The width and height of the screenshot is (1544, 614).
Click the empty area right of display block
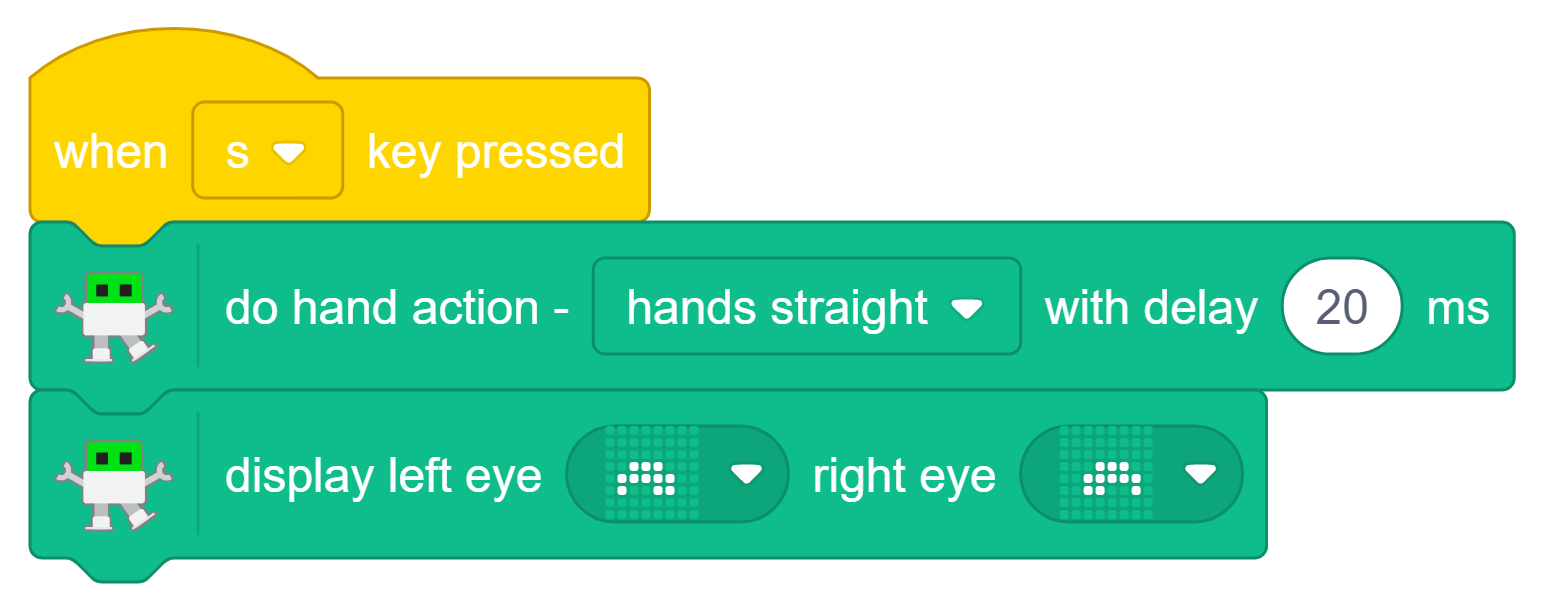1400,480
